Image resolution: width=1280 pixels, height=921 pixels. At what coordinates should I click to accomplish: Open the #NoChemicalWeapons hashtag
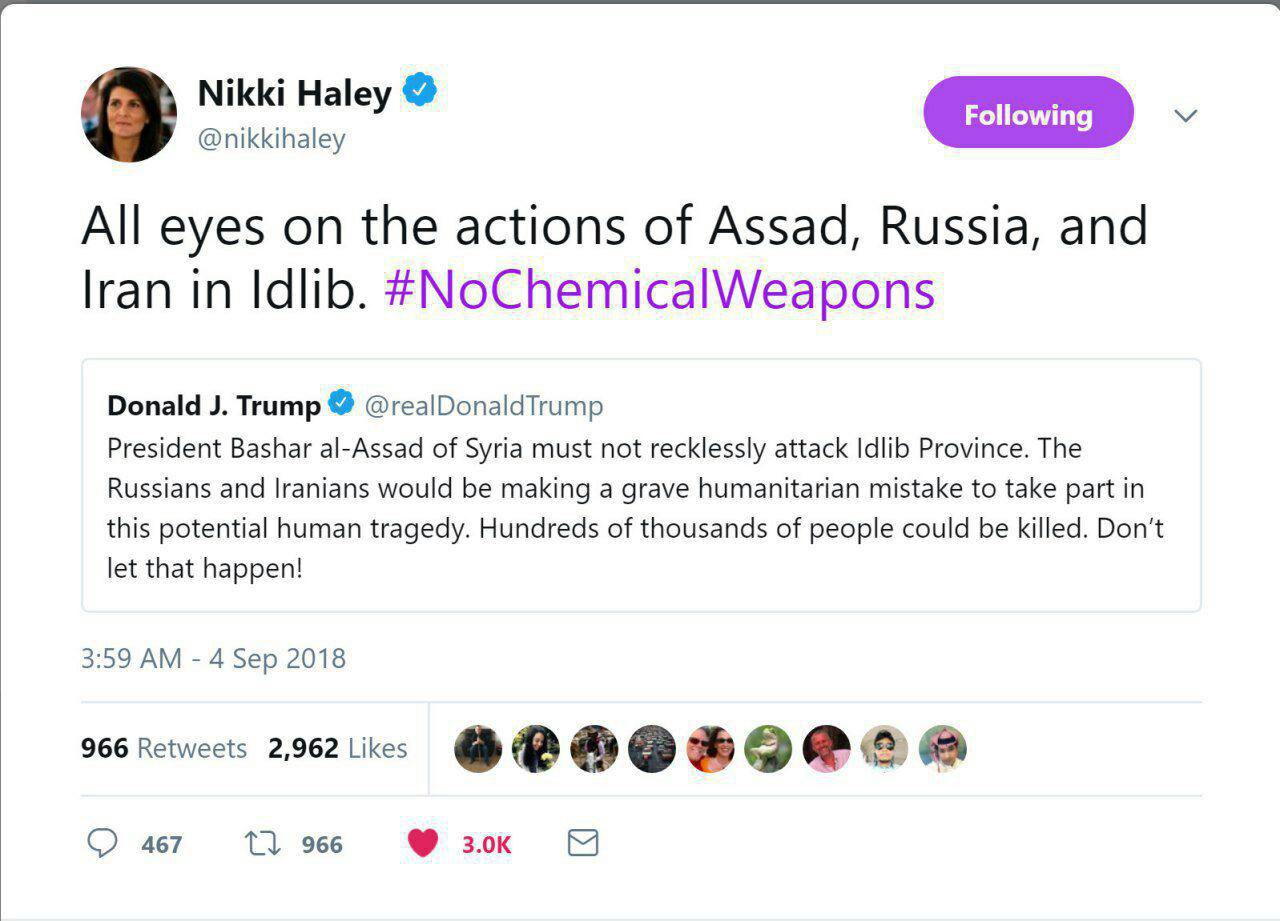coord(660,290)
